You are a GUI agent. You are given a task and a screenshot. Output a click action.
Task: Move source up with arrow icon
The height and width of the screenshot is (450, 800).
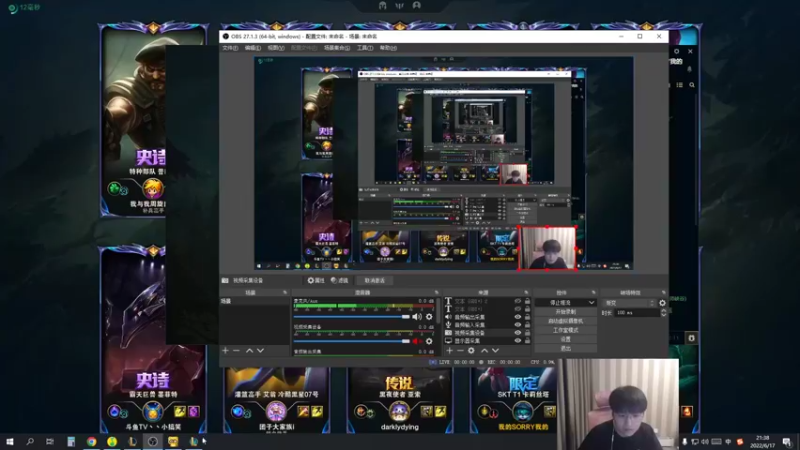coord(484,351)
